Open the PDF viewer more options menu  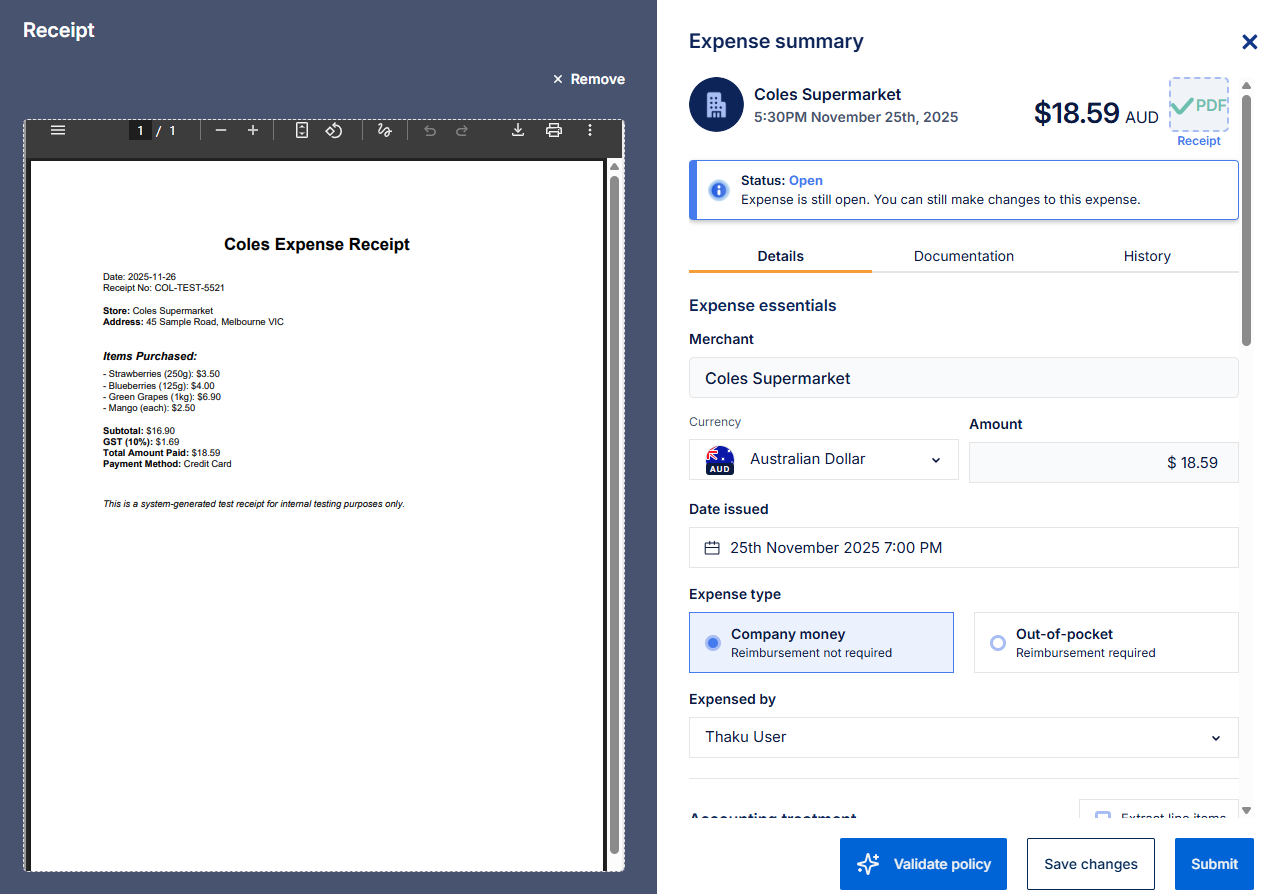tap(590, 130)
